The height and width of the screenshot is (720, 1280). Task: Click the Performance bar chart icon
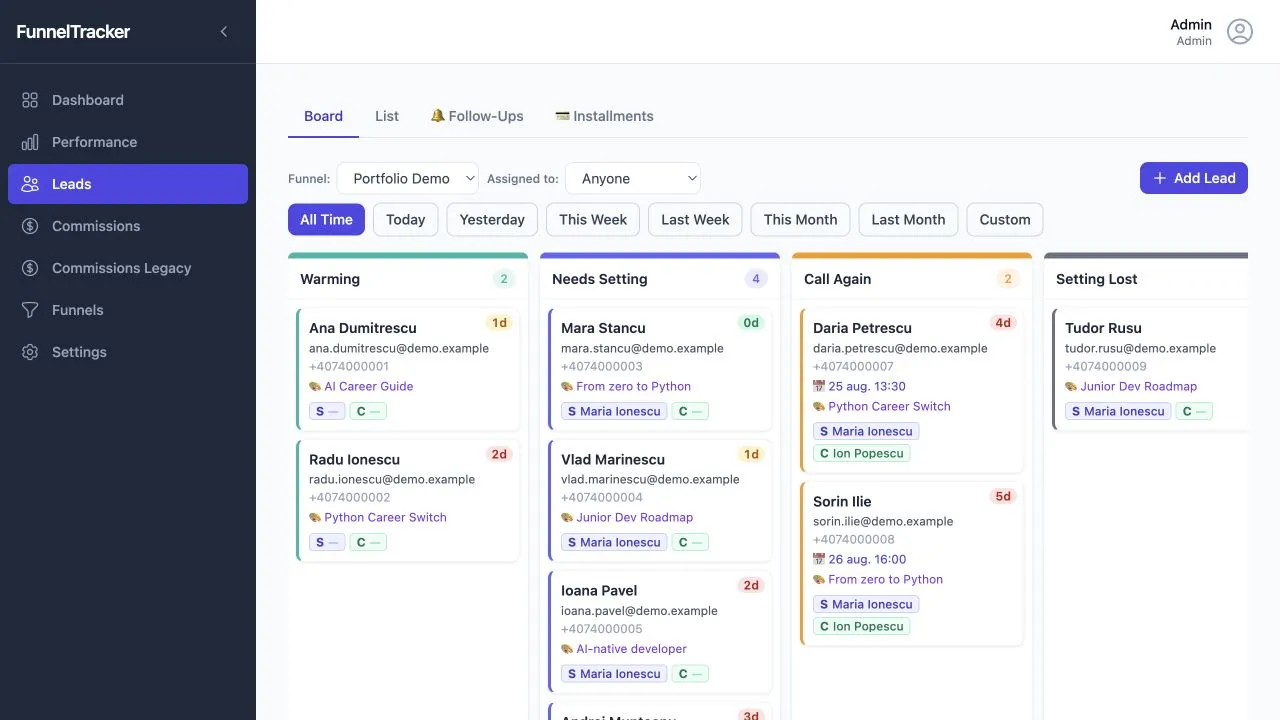pyautogui.click(x=30, y=142)
